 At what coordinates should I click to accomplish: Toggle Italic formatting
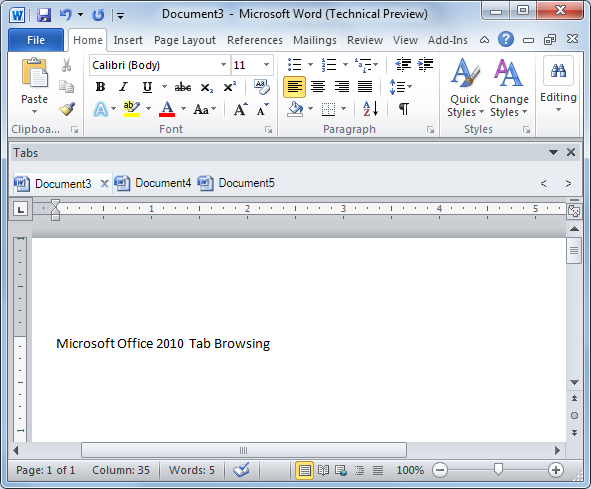pyautogui.click(x=123, y=87)
